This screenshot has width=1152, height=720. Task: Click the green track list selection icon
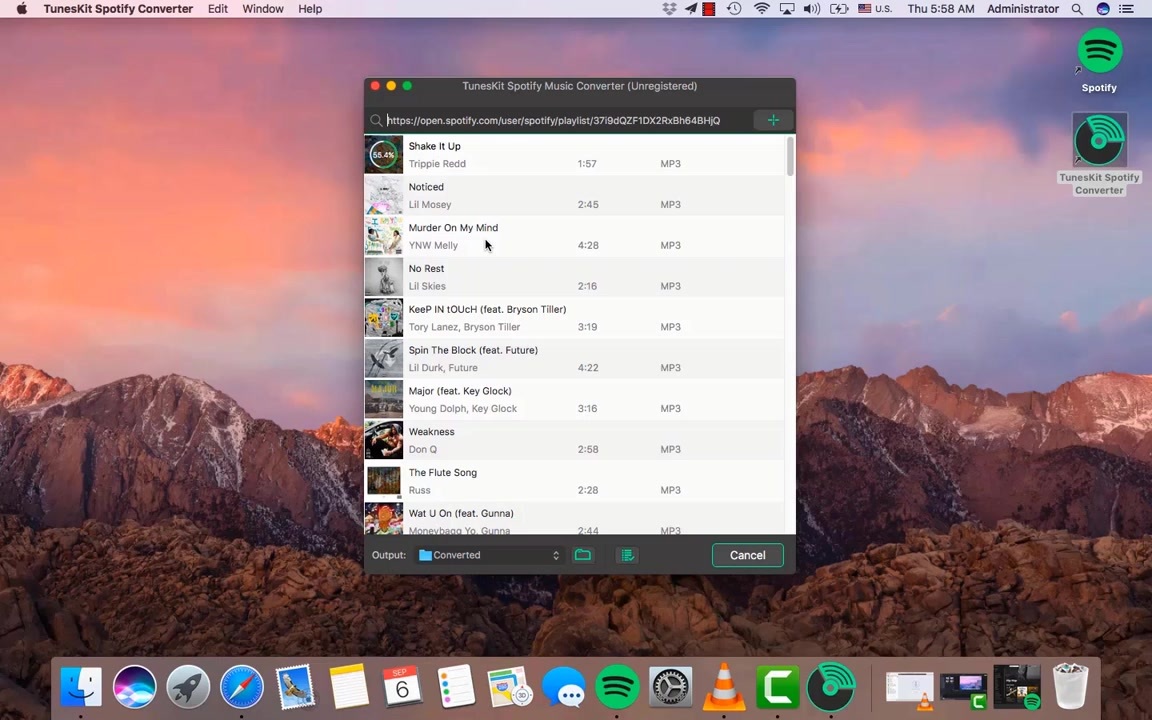tap(627, 555)
